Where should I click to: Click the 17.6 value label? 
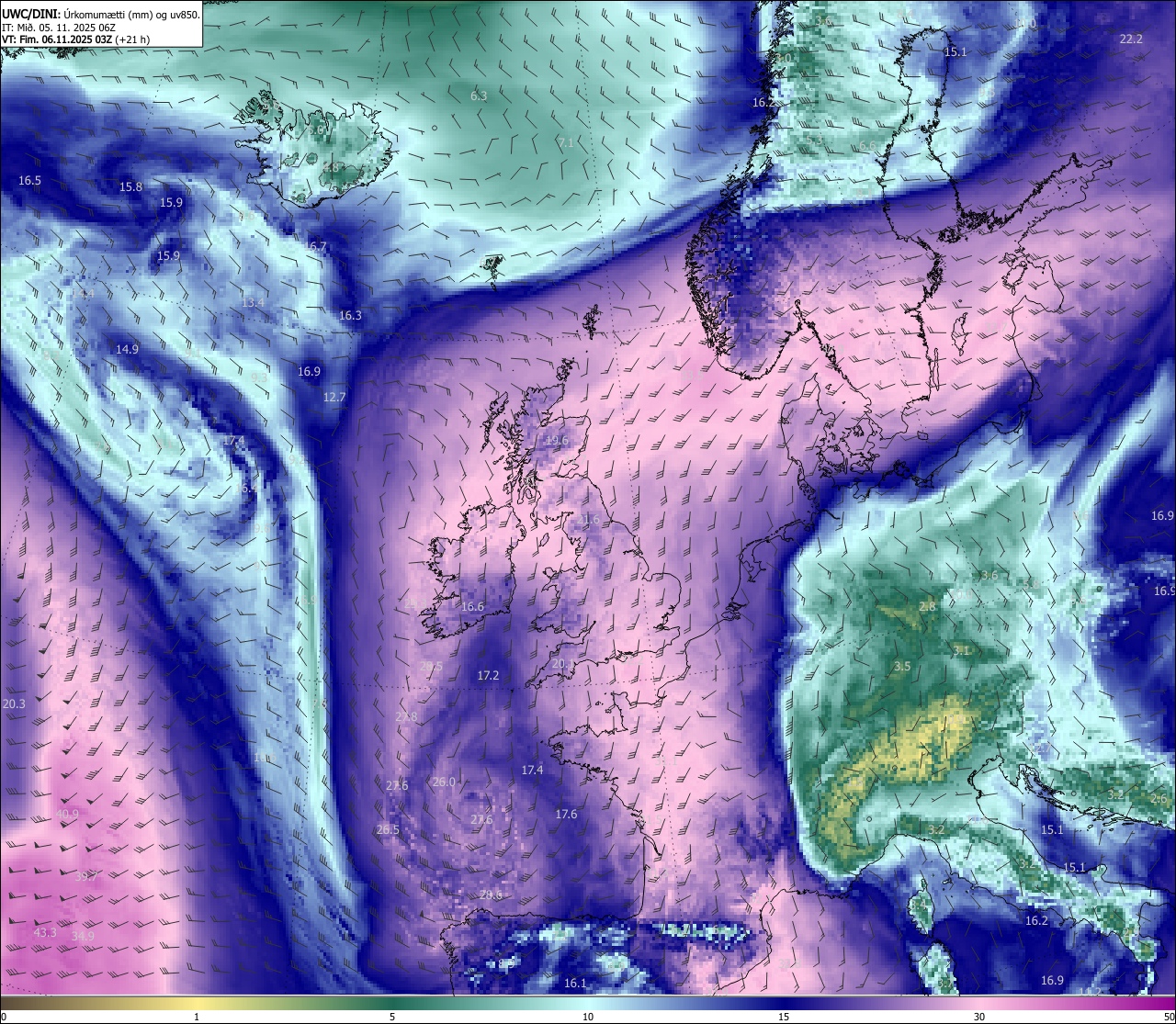(566, 814)
